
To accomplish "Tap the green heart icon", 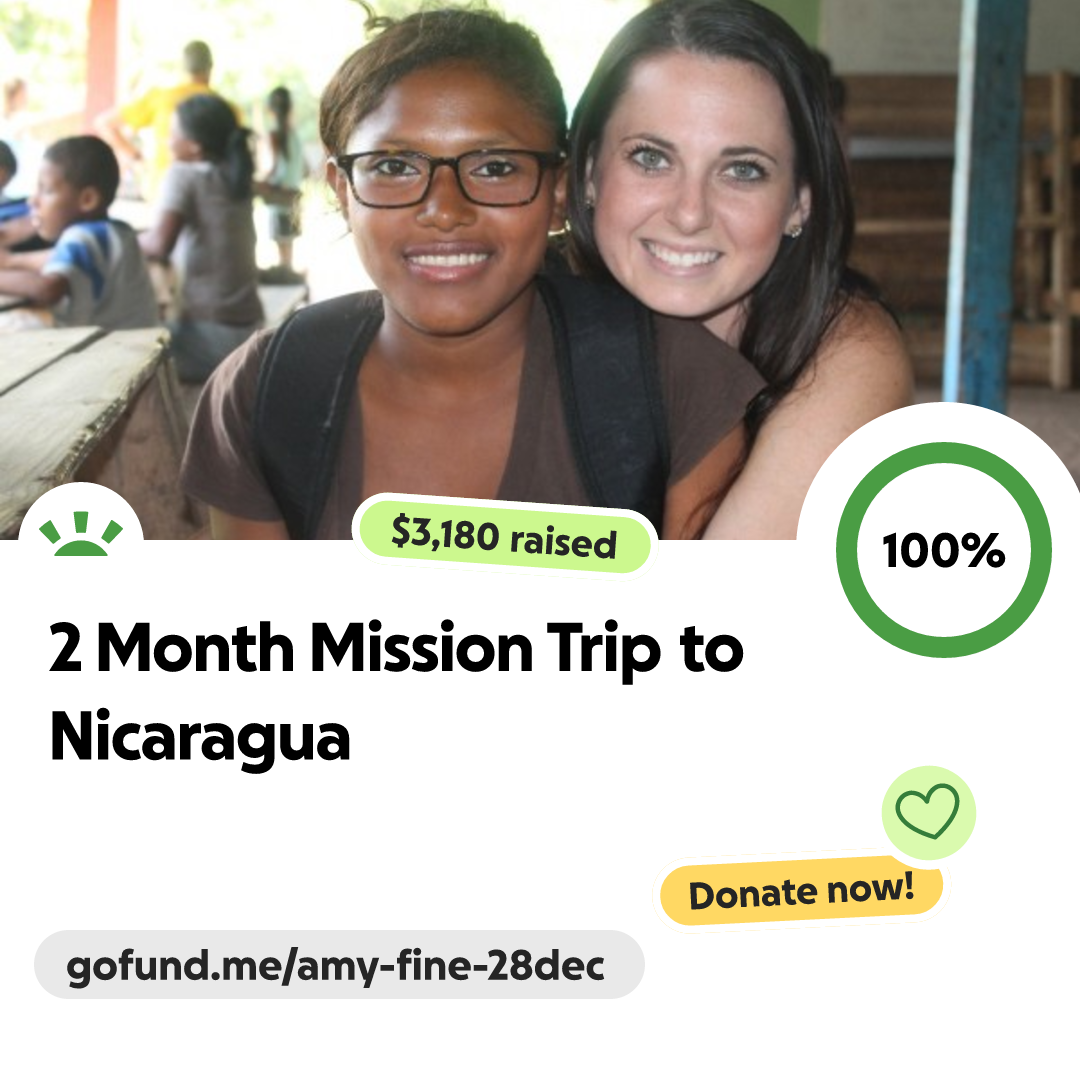I will coord(927,811).
